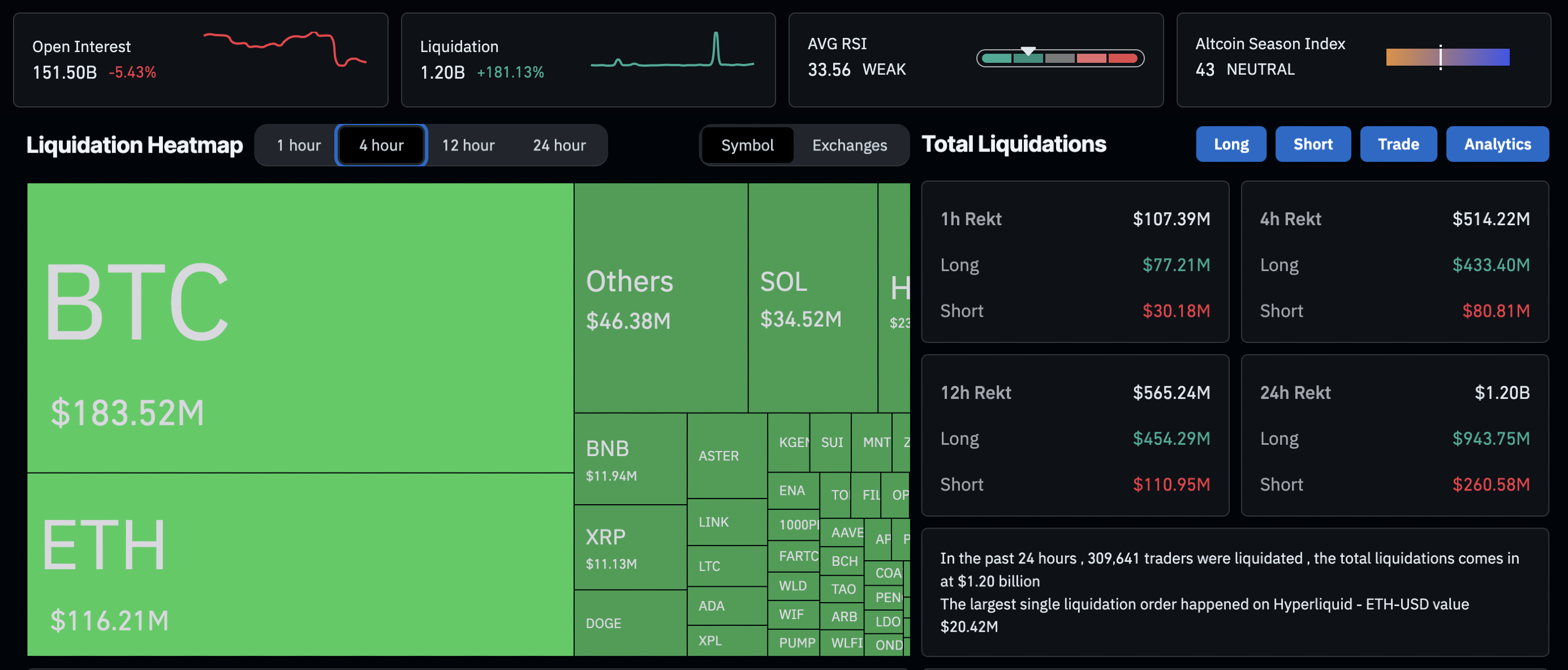This screenshot has height=670, width=1568.
Task: Select the 1 hour timeframe
Action: pos(298,145)
